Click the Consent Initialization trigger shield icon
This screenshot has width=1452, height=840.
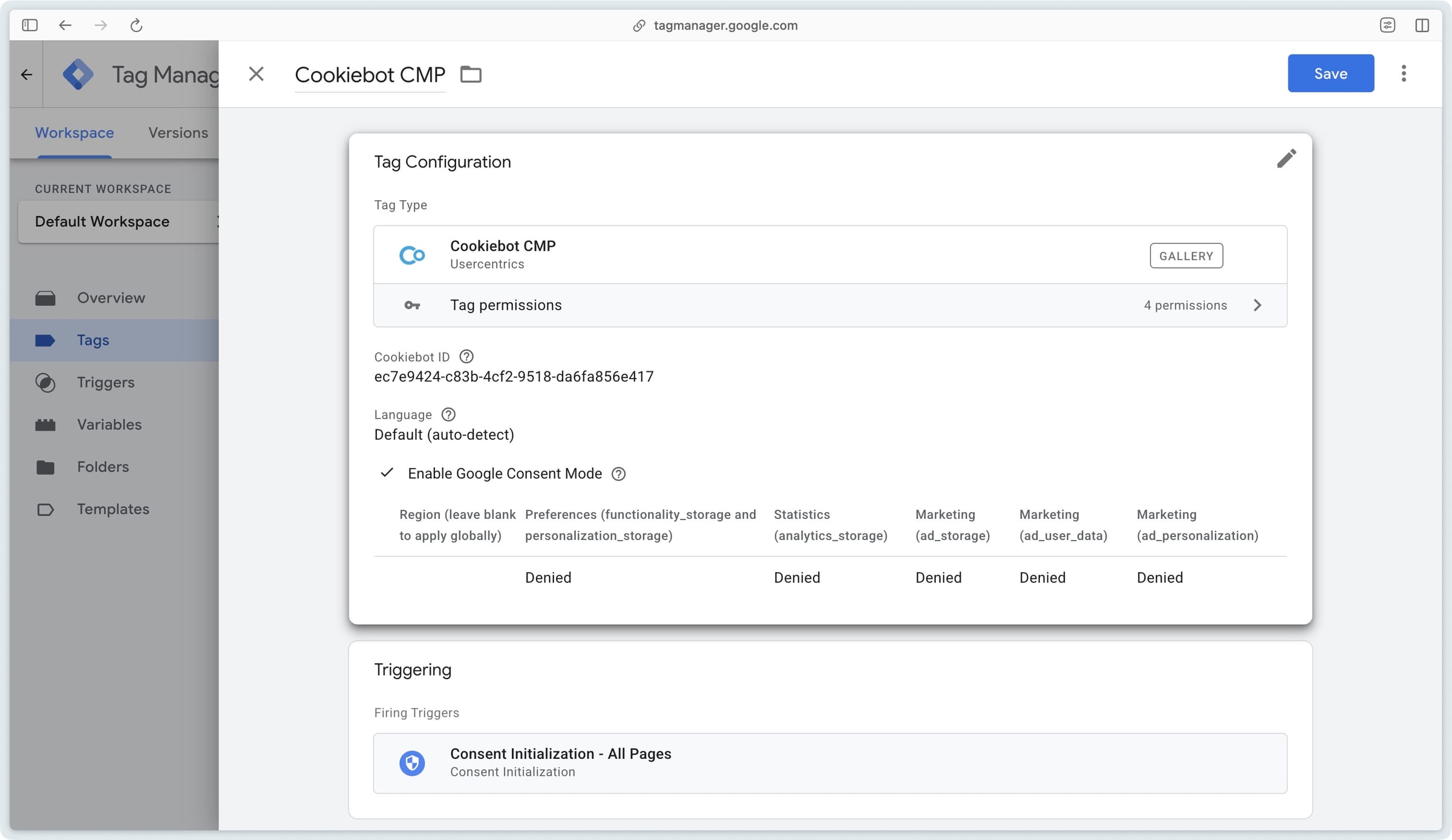(412, 763)
